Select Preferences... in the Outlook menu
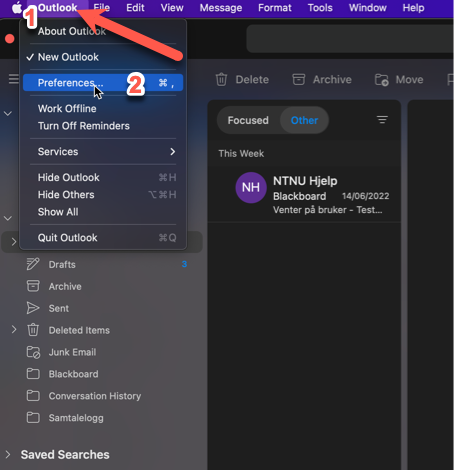Viewport: 454px width, 470px height. coord(103,82)
